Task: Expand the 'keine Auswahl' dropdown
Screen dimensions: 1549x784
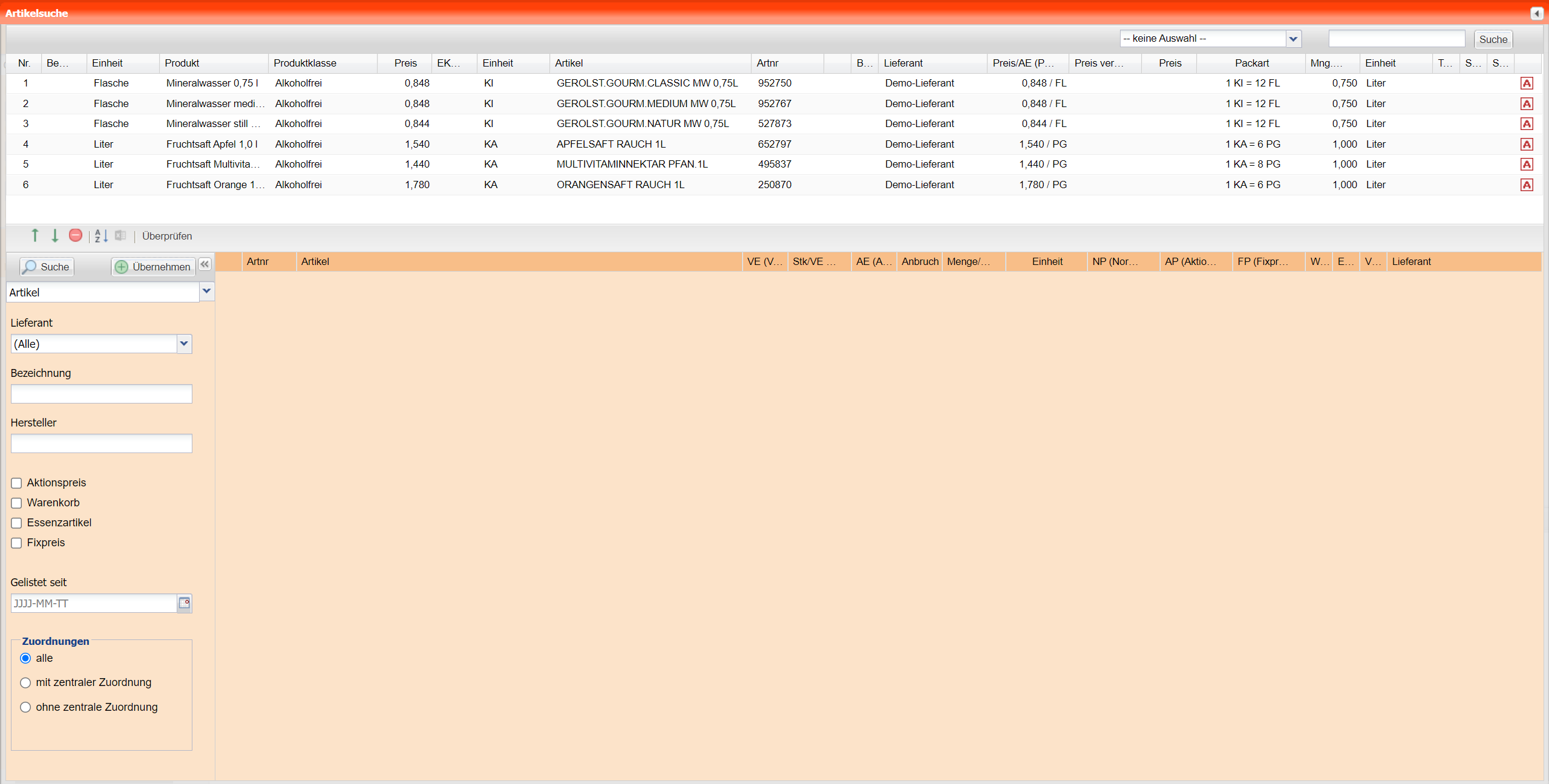Action: [1293, 39]
